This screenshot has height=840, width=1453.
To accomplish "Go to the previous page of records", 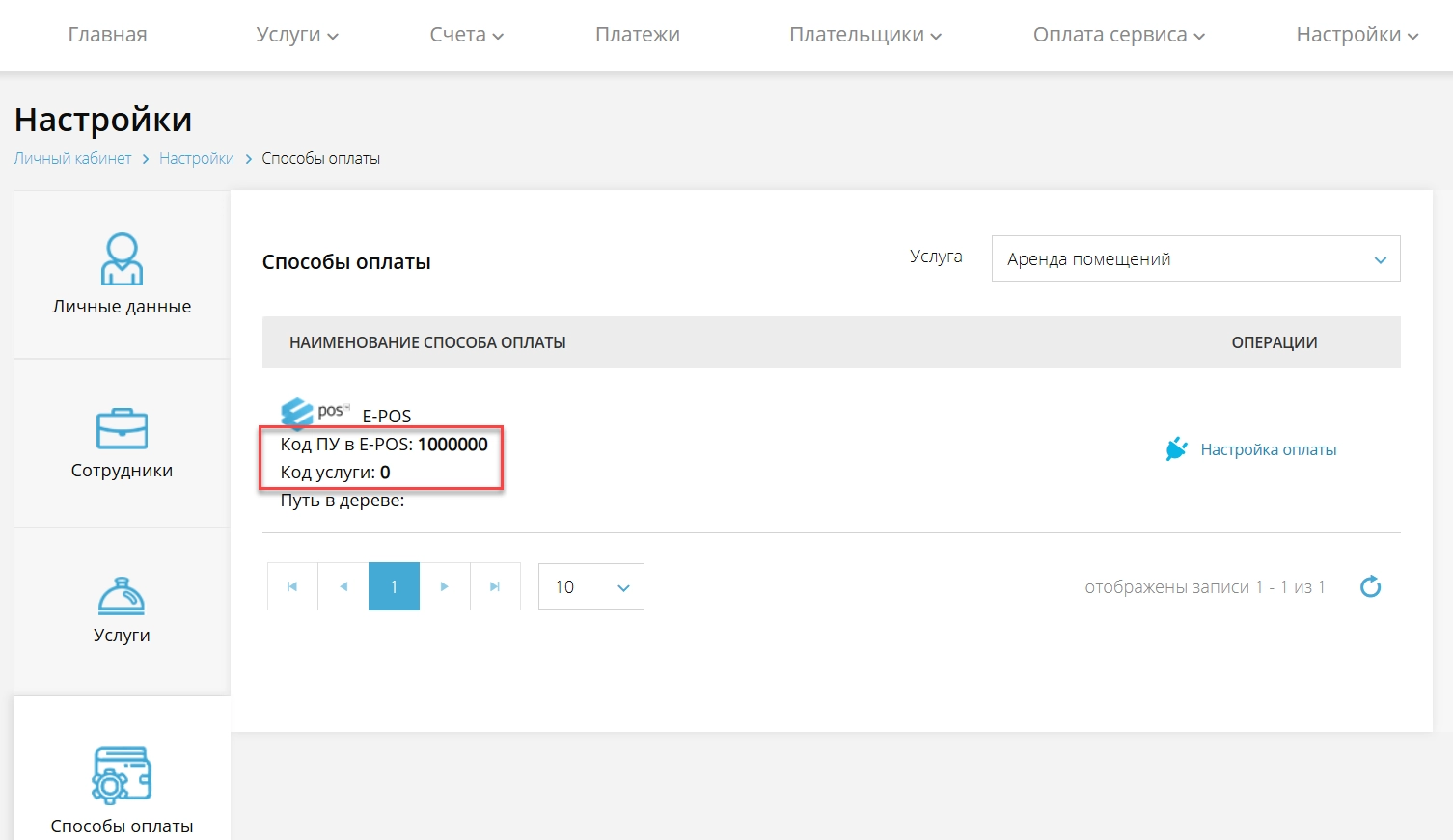I will tap(343, 586).
